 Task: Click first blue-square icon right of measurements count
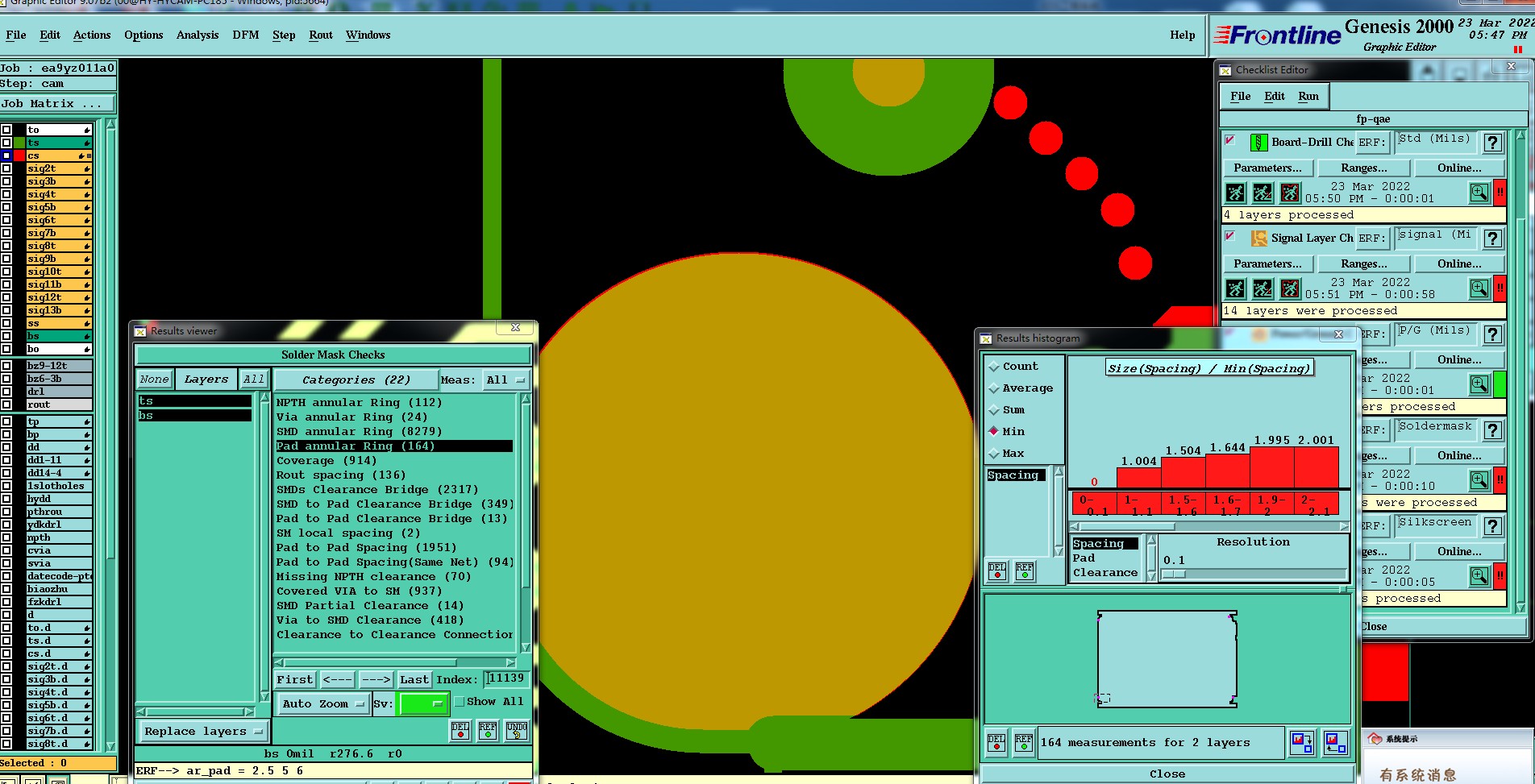click(x=1302, y=743)
